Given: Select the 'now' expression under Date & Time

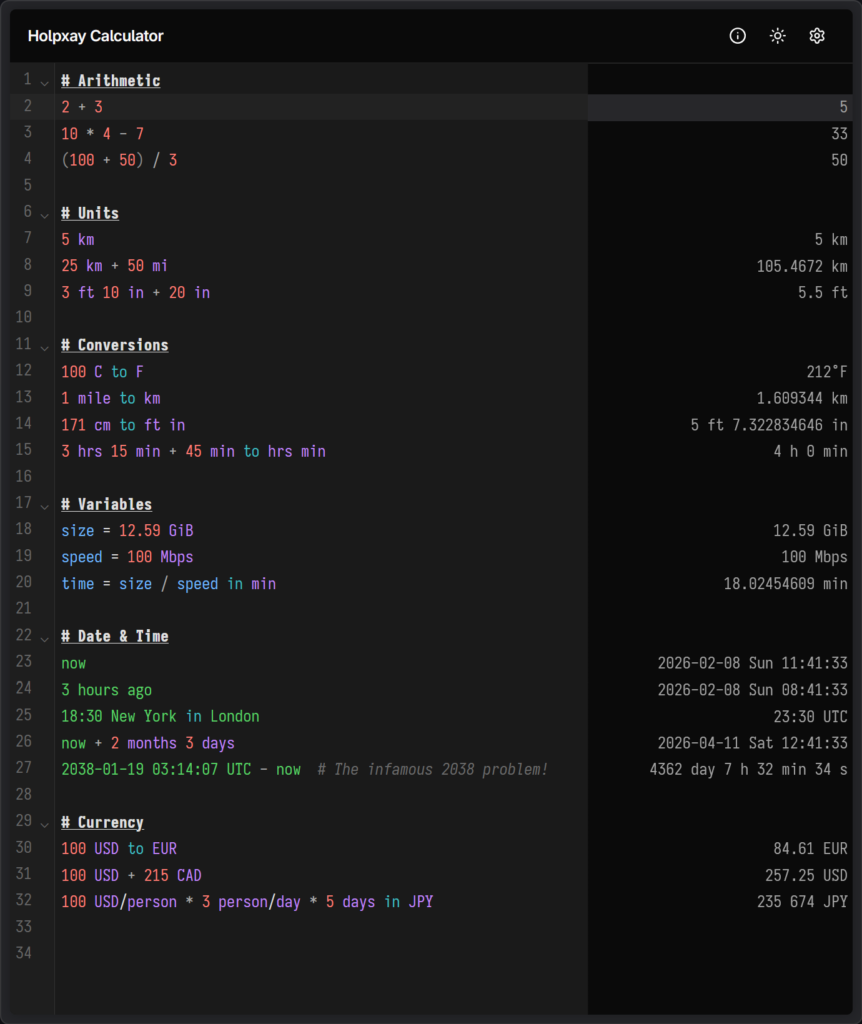Looking at the screenshot, I should (x=73, y=662).
